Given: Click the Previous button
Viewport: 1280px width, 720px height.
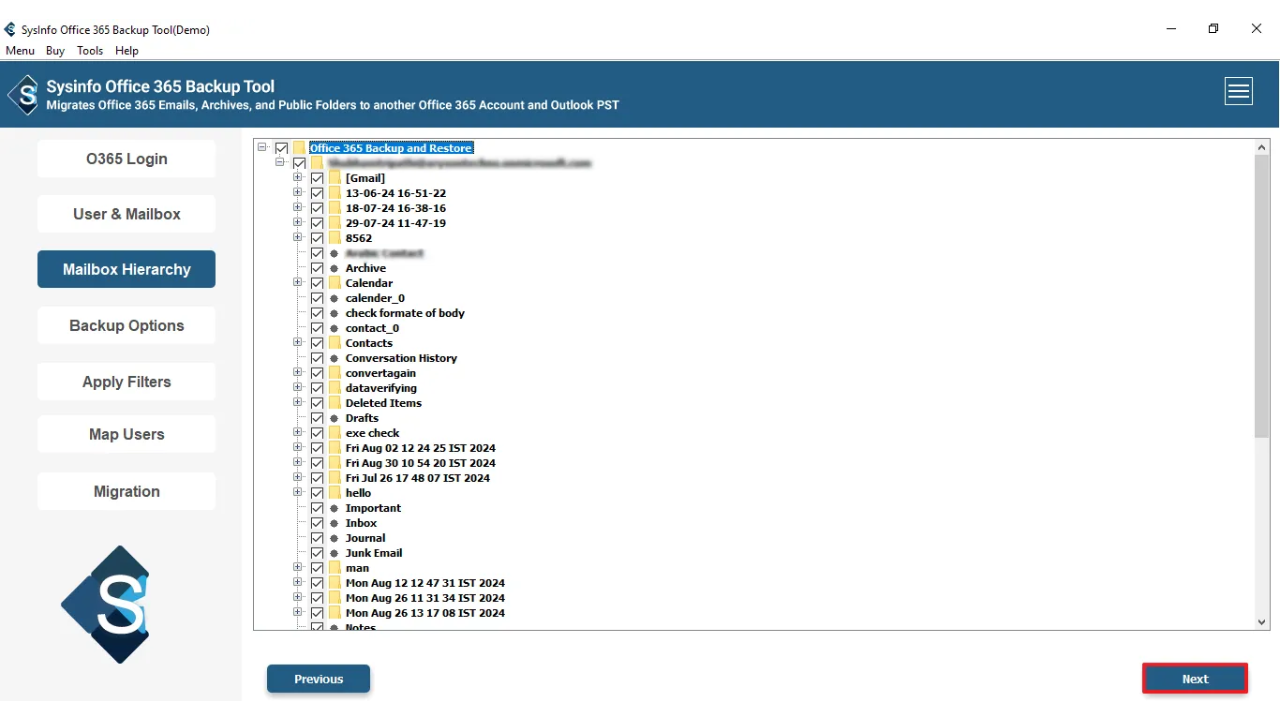Looking at the screenshot, I should tap(318, 679).
